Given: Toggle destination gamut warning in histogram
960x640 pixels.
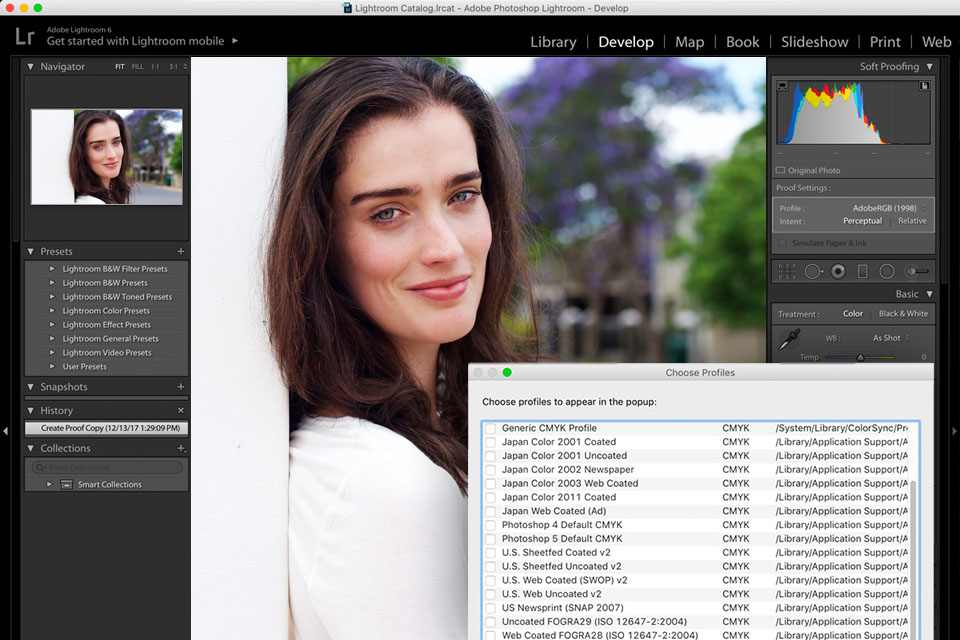Looking at the screenshot, I should (x=924, y=86).
